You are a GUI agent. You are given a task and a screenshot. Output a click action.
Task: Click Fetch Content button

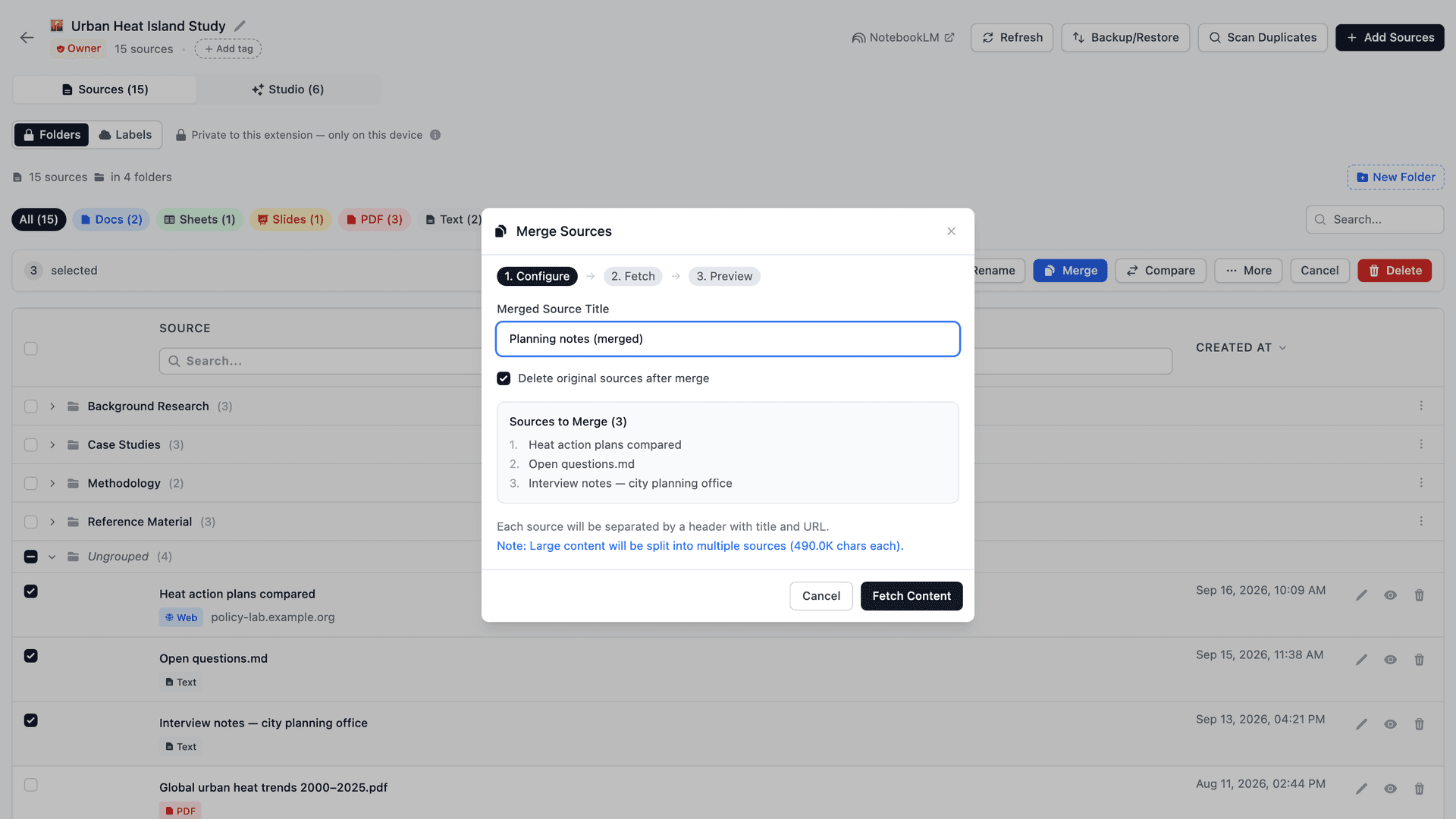[x=912, y=596]
